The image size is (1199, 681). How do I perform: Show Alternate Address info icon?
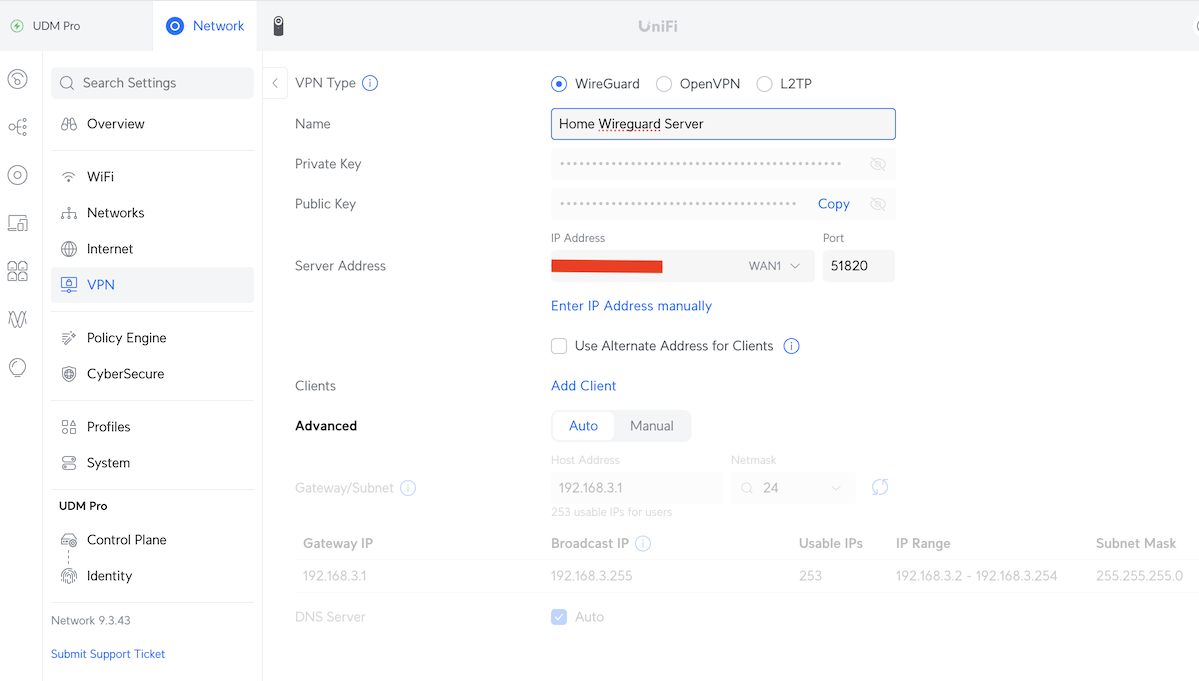click(791, 345)
